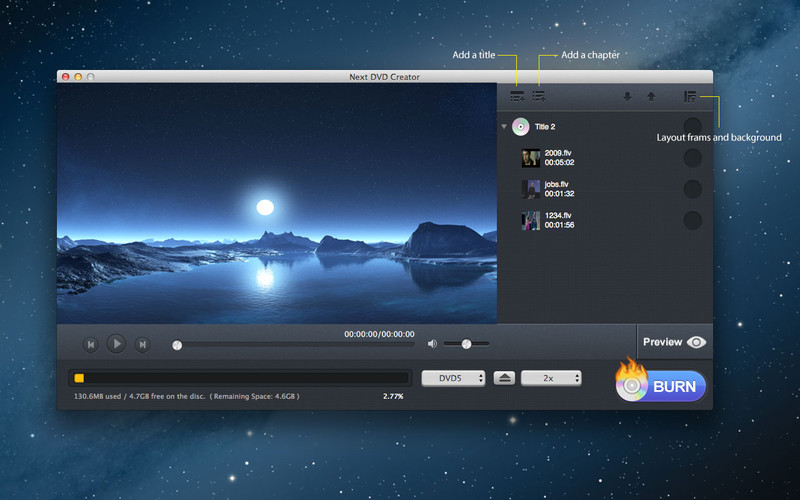The height and width of the screenshot is (500, 800).
Task: Click the BURN button
Action: [663, 386]
